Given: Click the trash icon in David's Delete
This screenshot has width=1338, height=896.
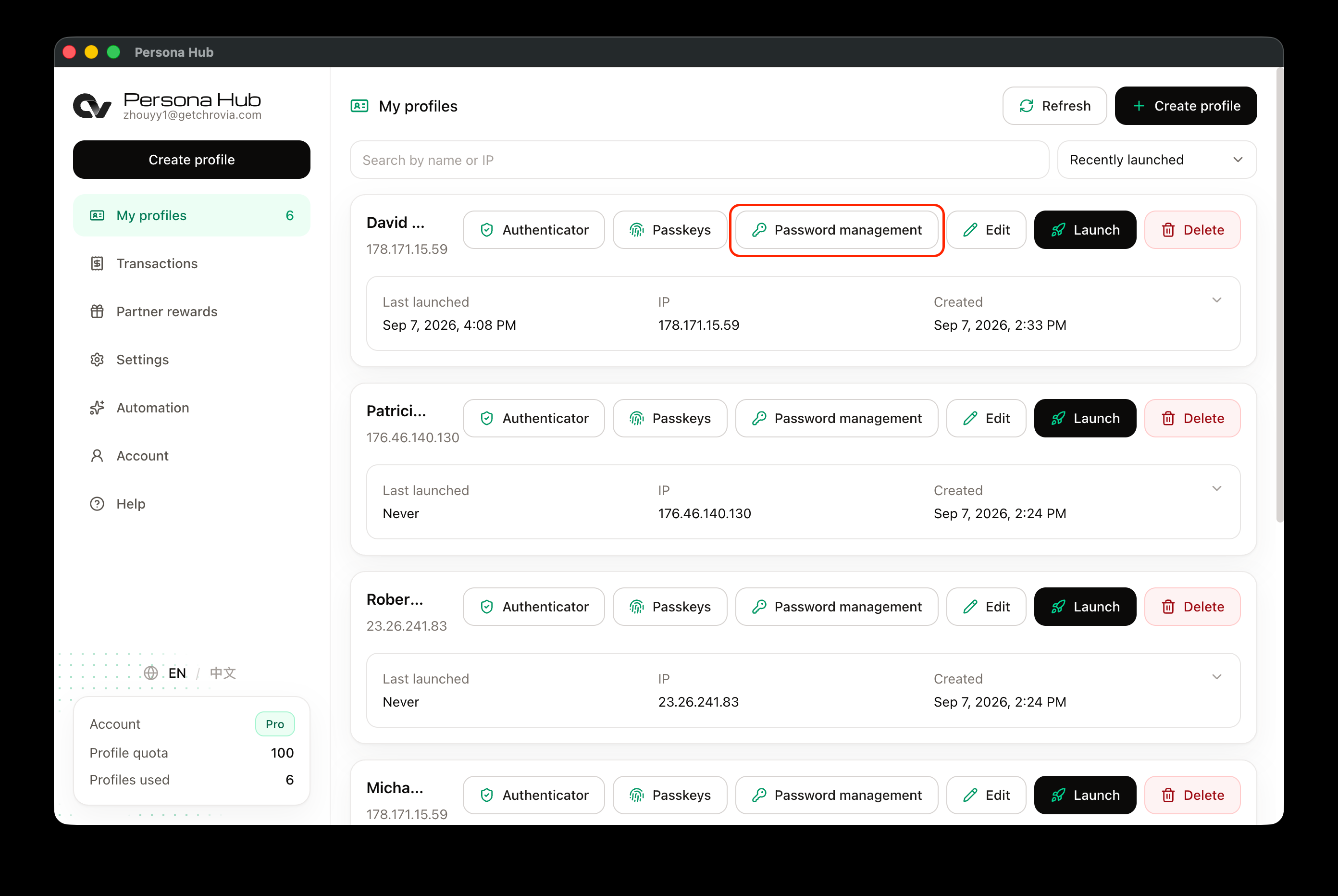Looking at the screenshot, I should [x=1168, y=230].
